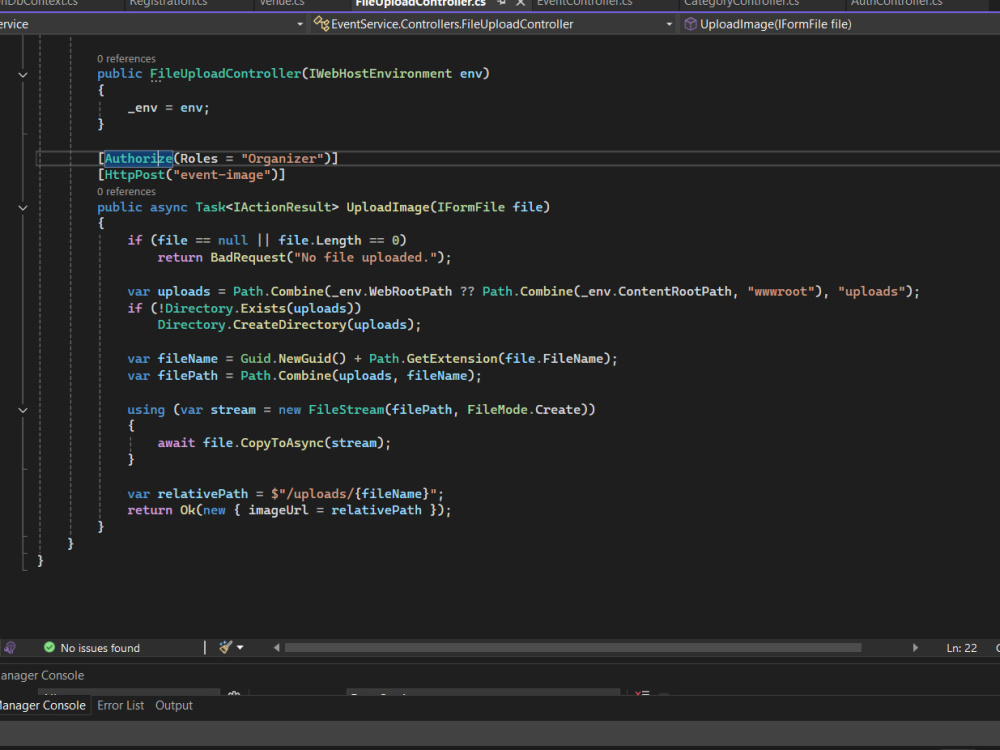Select the FileUploadController.cs tab

(x=420, y=3)
